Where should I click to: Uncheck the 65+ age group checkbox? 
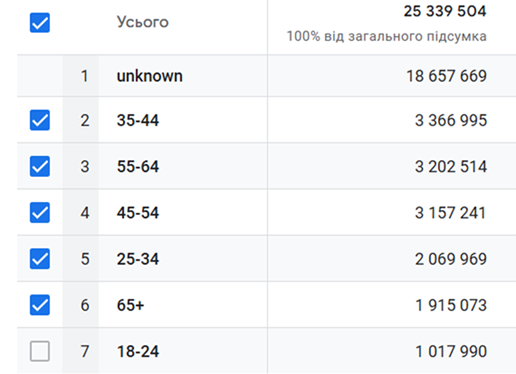tap(40, 305)
